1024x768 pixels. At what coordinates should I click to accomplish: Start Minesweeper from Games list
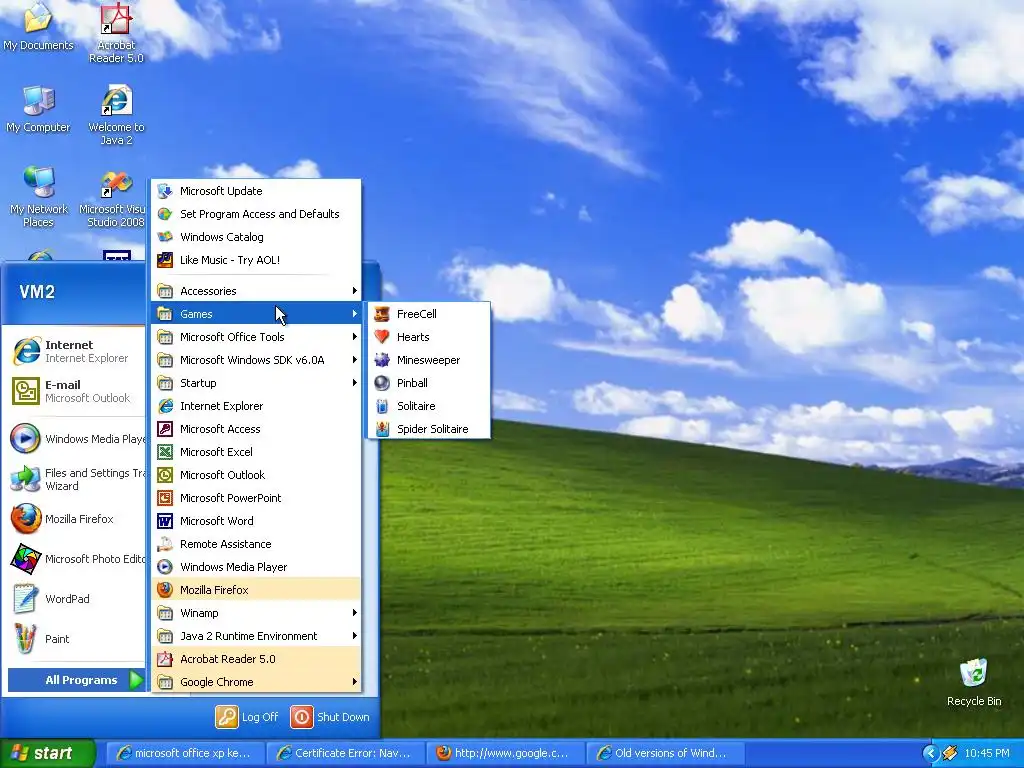point(428,360)
